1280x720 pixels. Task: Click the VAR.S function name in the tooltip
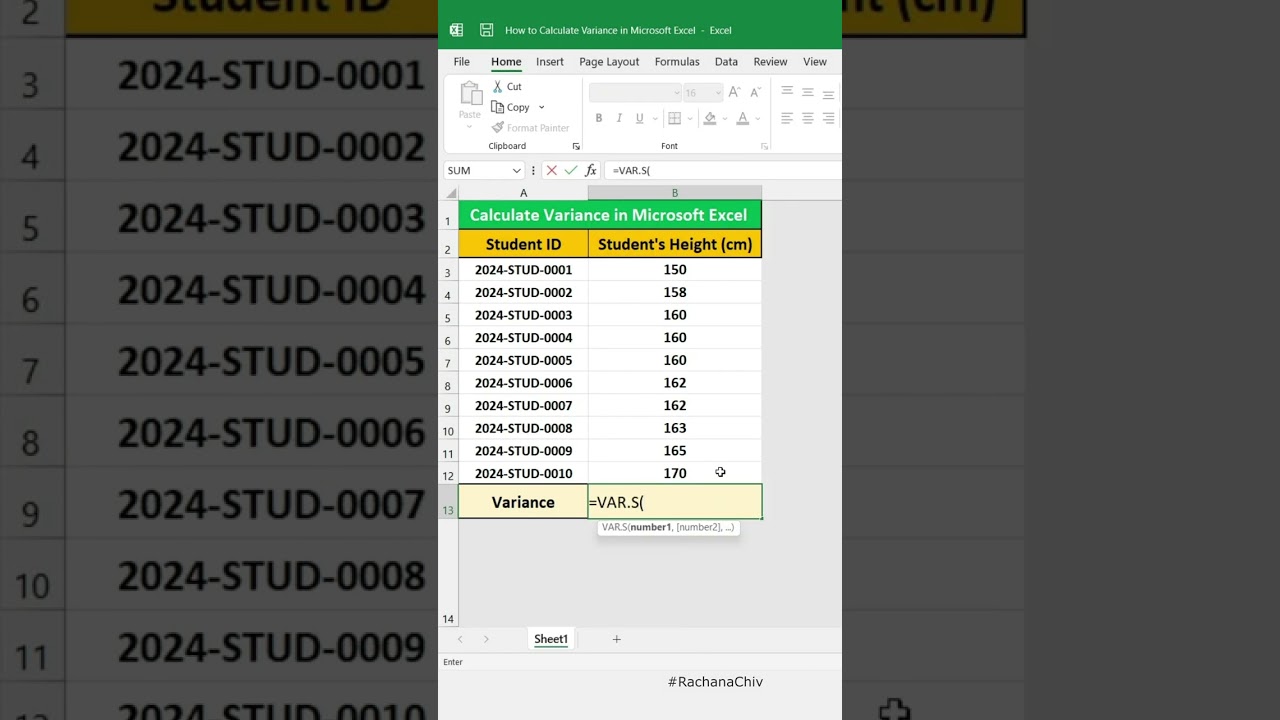pos(614,527)
